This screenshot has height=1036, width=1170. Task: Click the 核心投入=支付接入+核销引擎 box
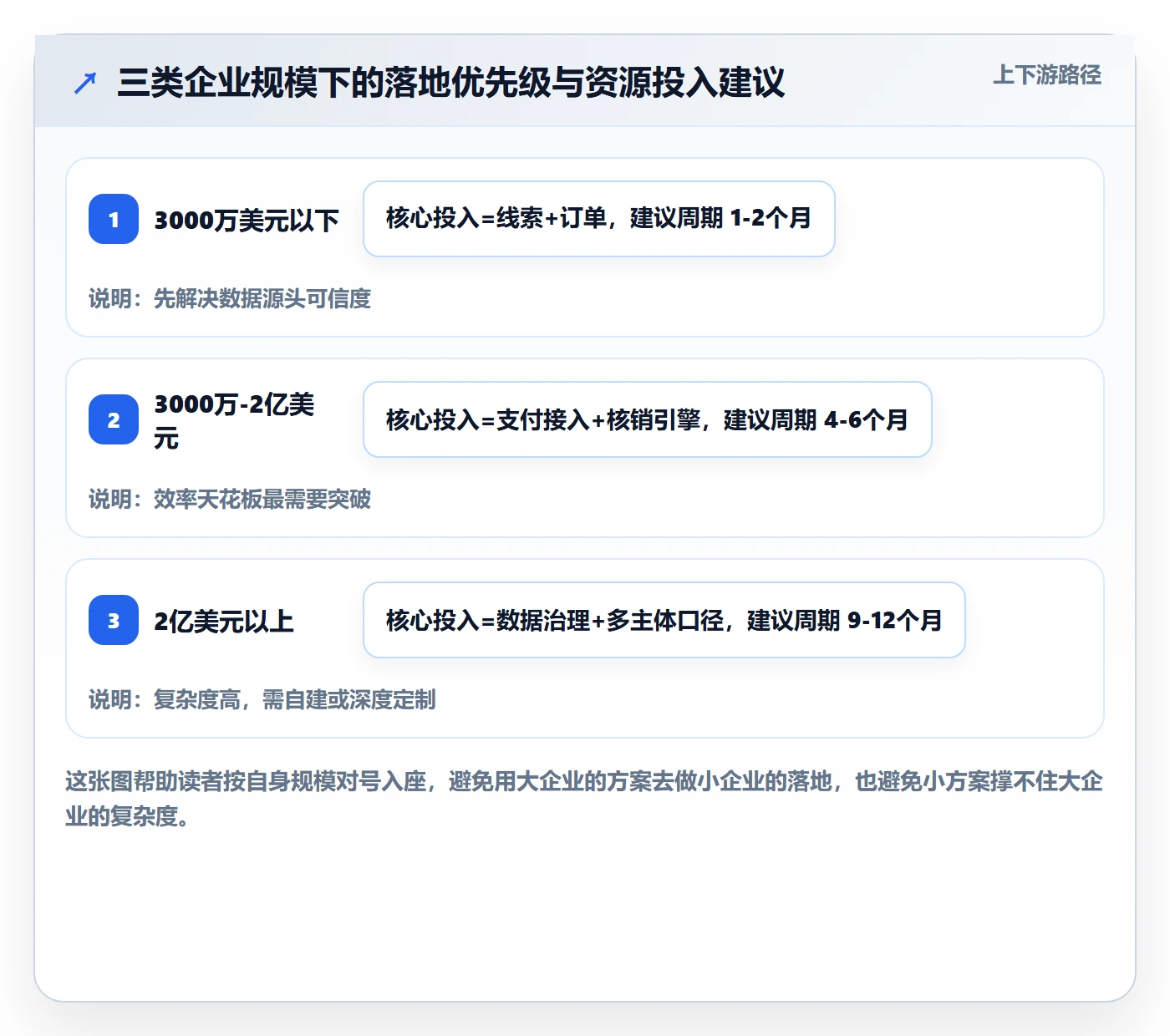(648, 419)
